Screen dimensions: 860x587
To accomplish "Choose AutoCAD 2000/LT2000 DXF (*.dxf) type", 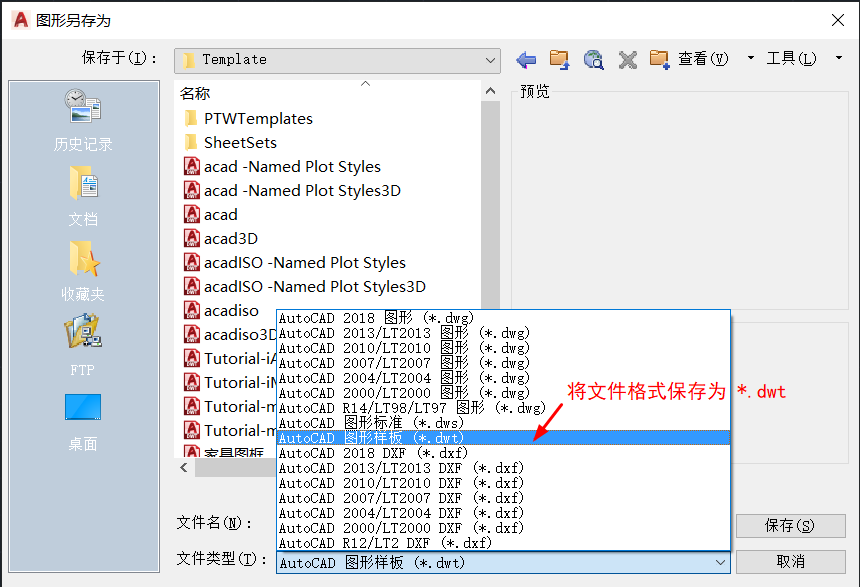I will click(503, 528).
